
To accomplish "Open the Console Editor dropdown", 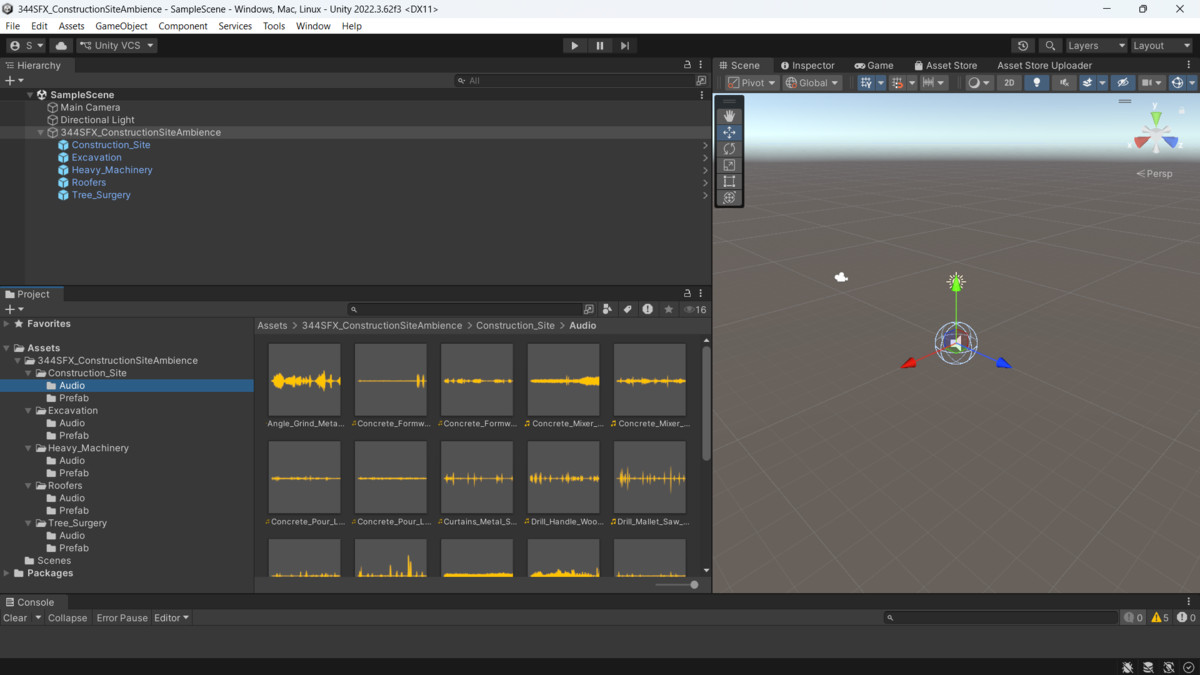I will coord(171,618).
